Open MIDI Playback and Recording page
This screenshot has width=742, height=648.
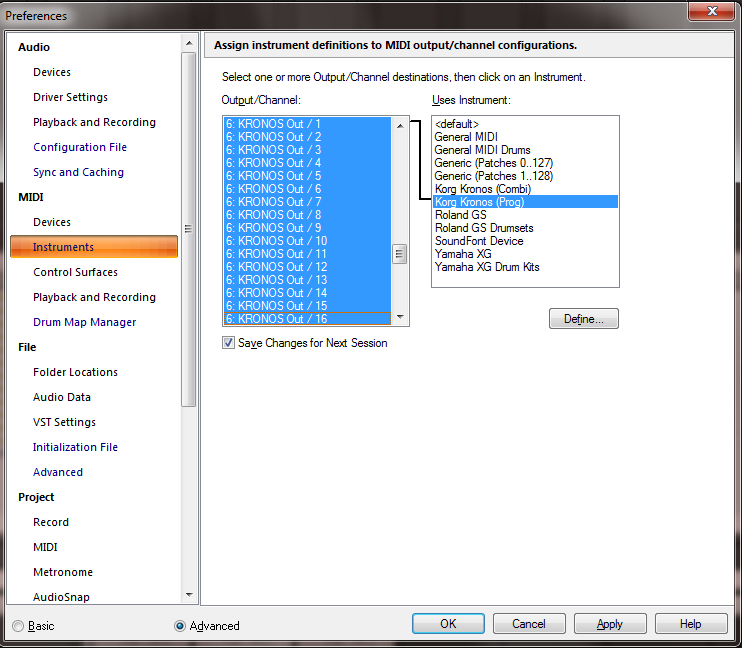[x=94, y=297]
